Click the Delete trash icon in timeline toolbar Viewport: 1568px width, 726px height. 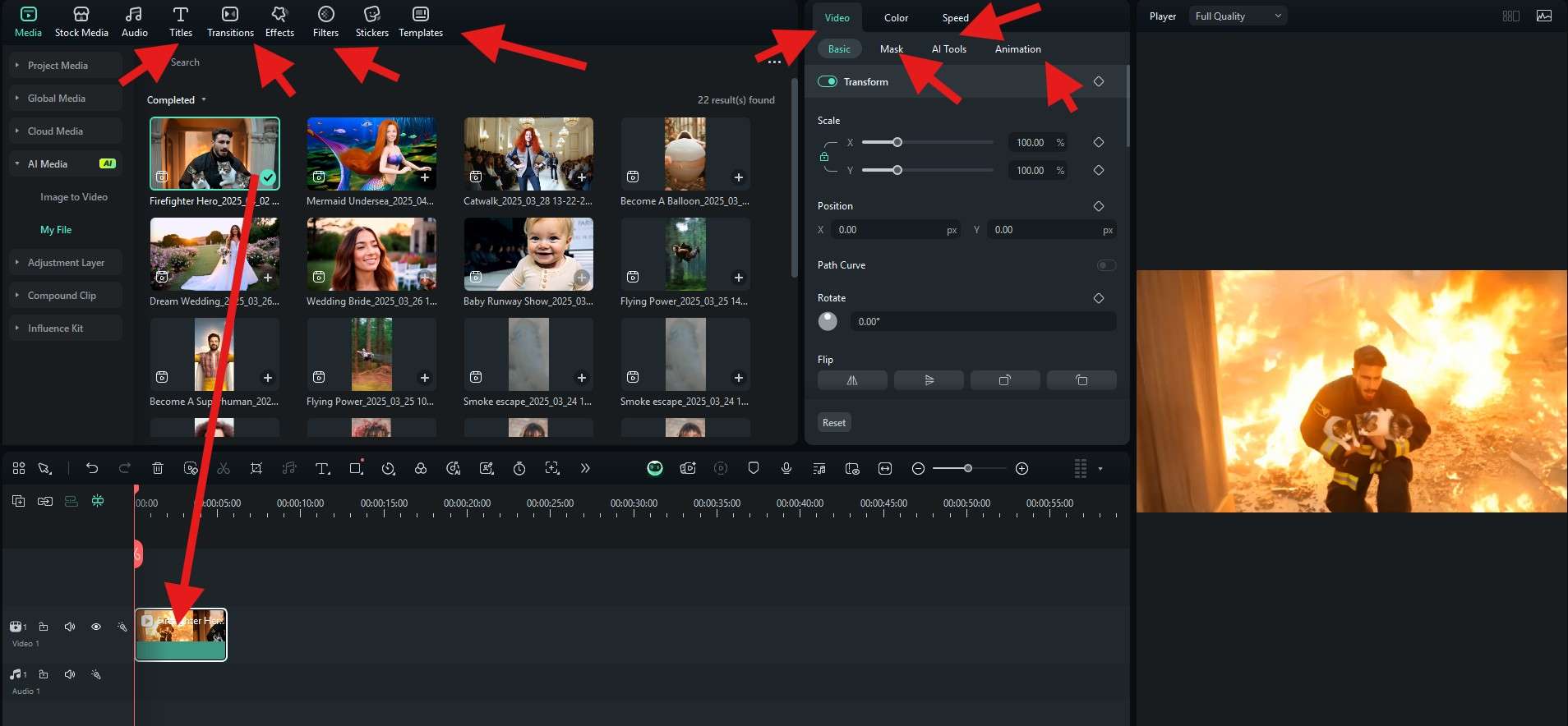coord(158,468)
